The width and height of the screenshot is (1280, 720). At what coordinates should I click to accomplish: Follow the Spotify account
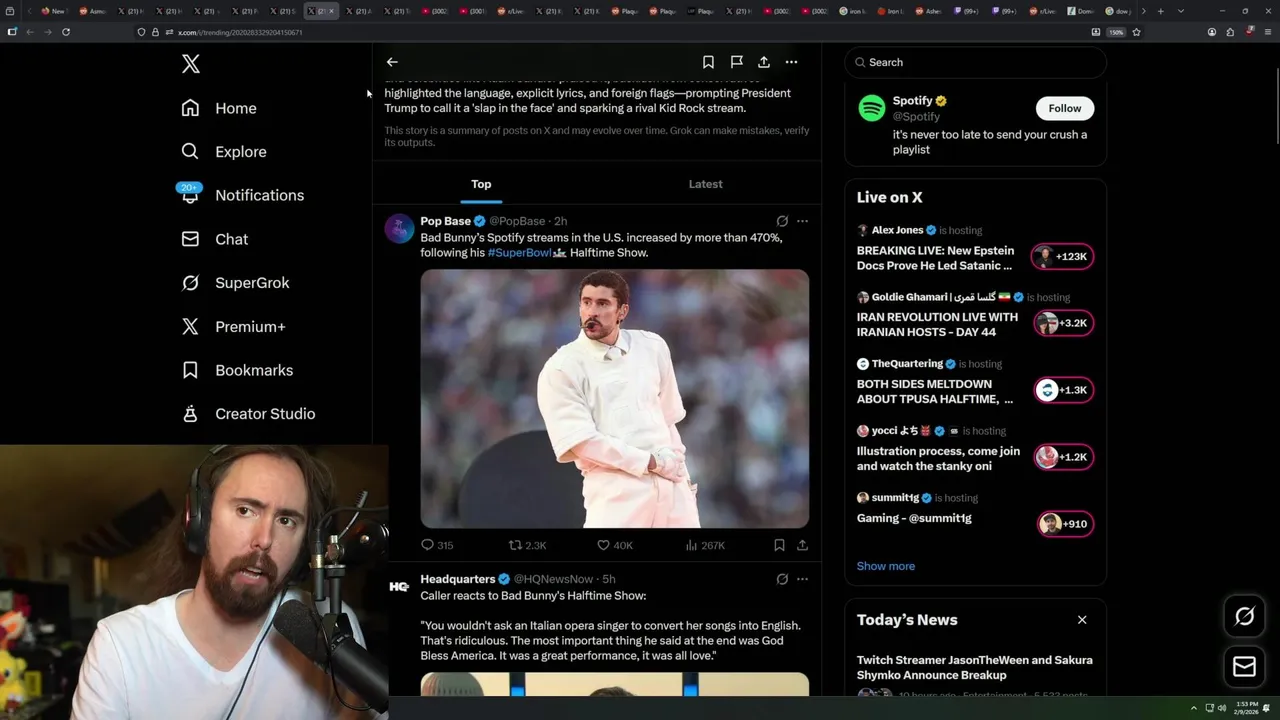click(1065, 108)
